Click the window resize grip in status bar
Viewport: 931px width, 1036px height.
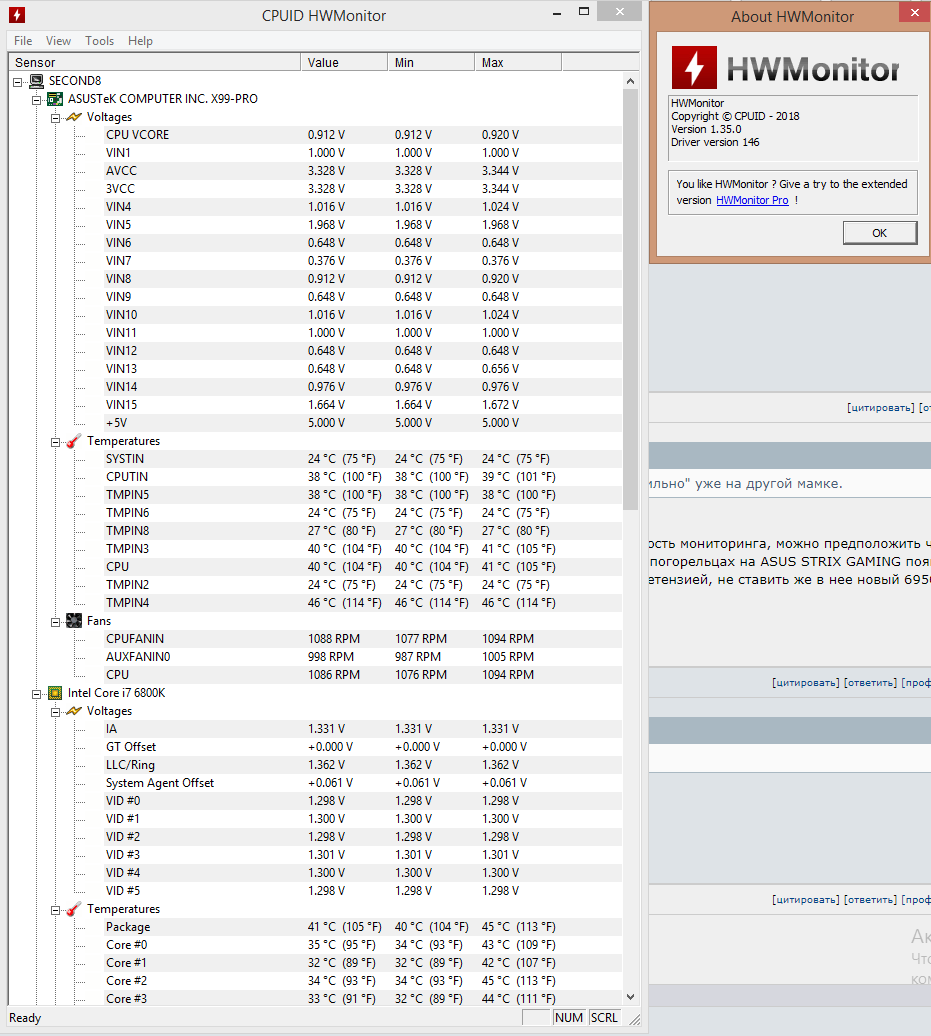pyautogui.click(x=634, y=1019)
